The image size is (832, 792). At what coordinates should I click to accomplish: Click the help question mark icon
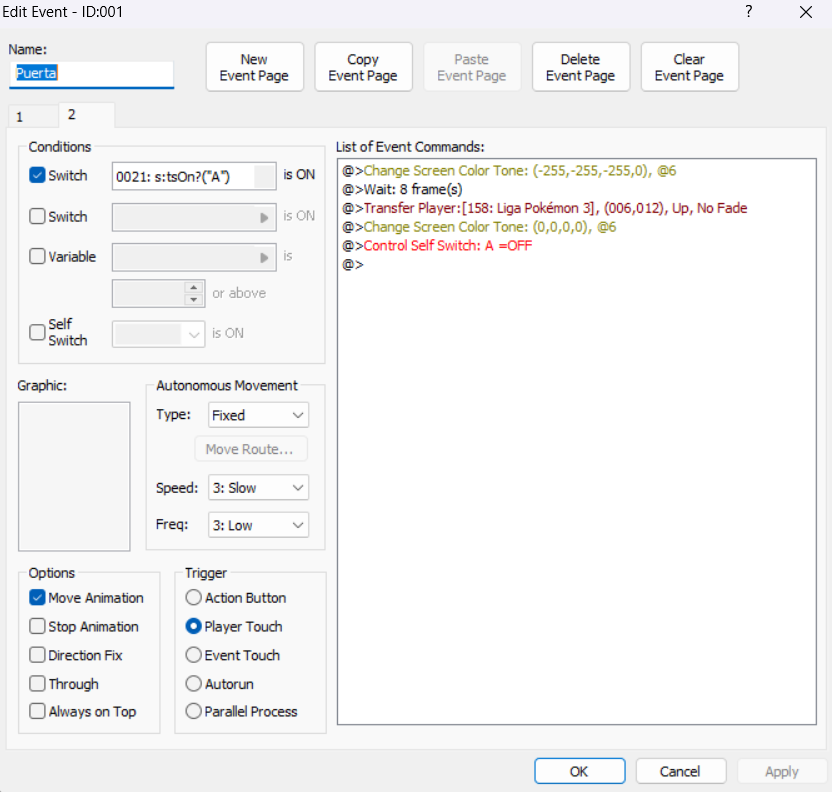(x=749, y=12)
